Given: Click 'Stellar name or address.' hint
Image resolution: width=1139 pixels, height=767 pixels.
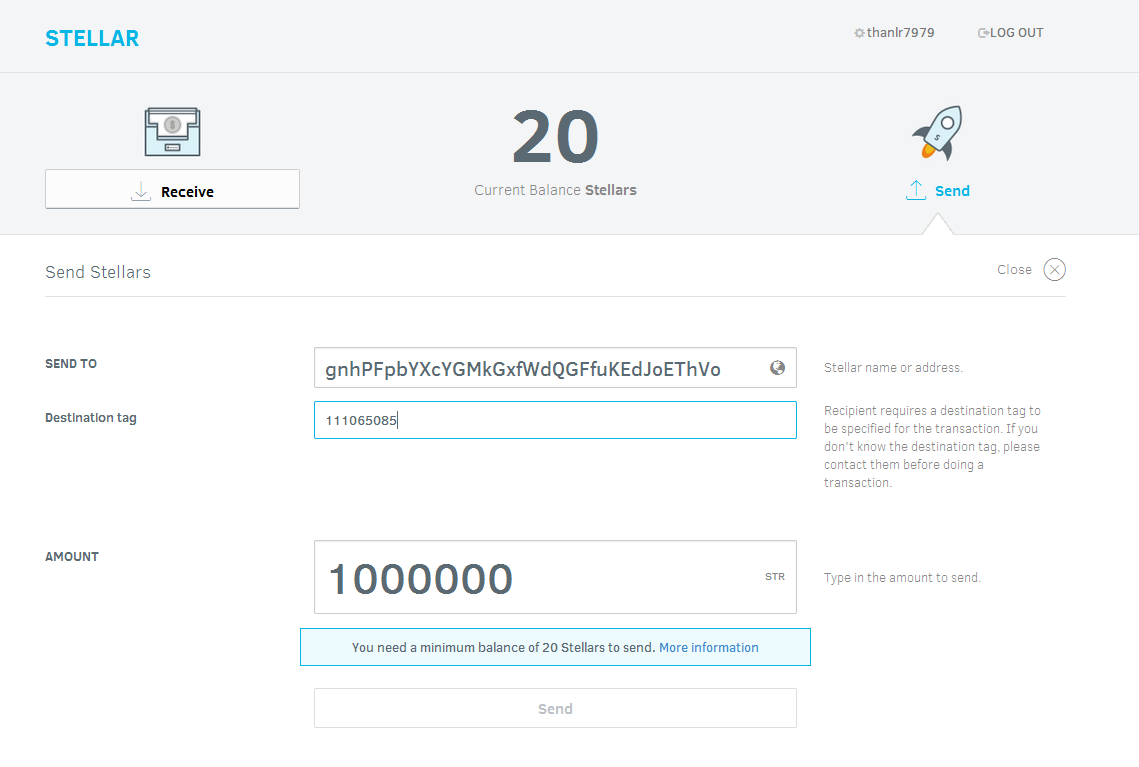Looking at the screenshot, I should pos(893,368).
